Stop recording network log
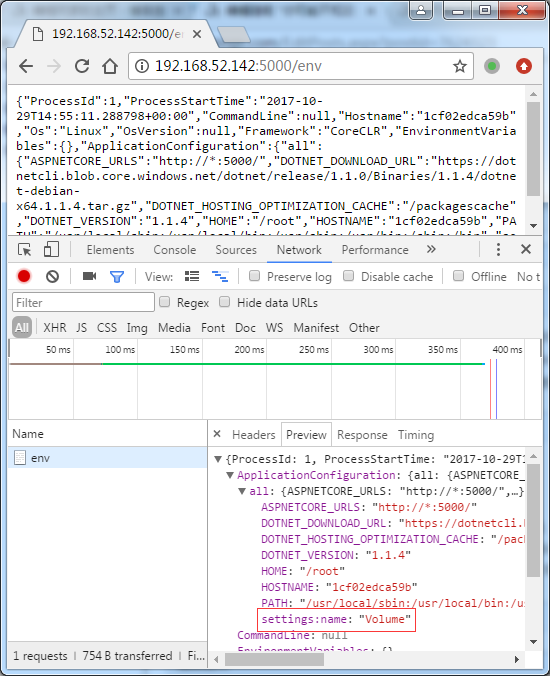Screen dimensions: 550x676 [x=24, y=276]
